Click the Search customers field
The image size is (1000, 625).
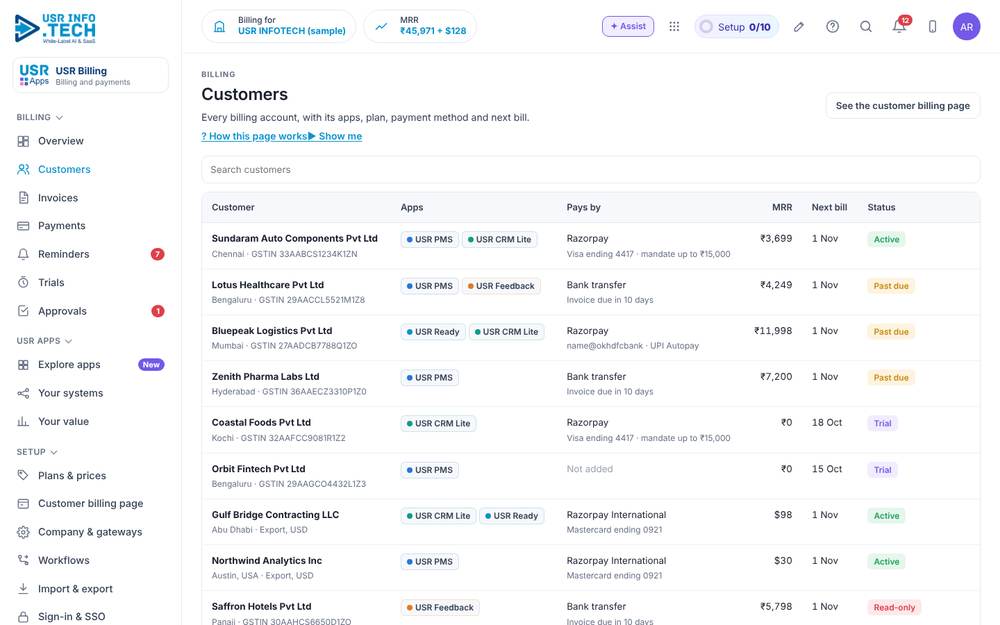pos(591,170)
